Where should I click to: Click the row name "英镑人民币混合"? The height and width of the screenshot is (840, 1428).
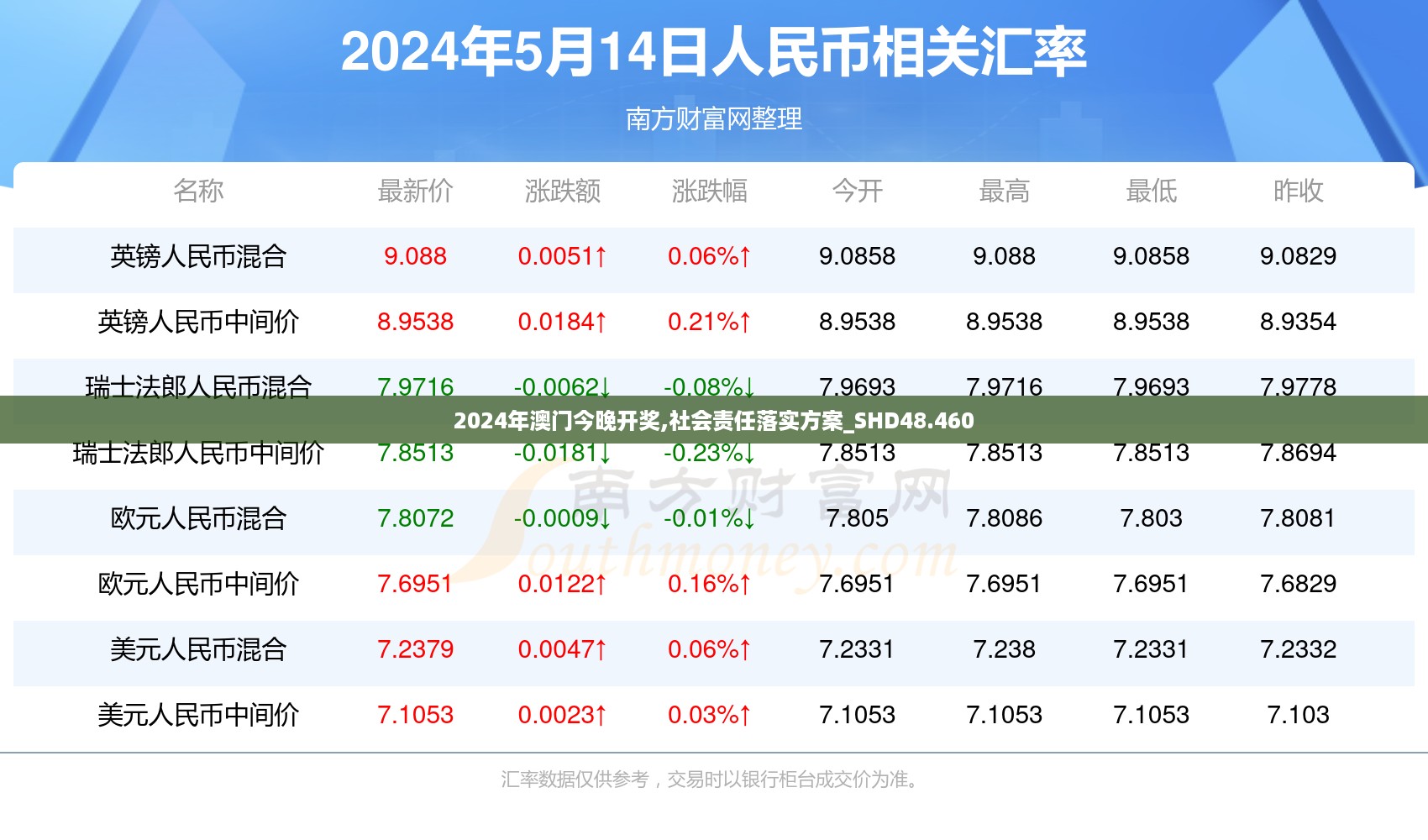point(198,256)
